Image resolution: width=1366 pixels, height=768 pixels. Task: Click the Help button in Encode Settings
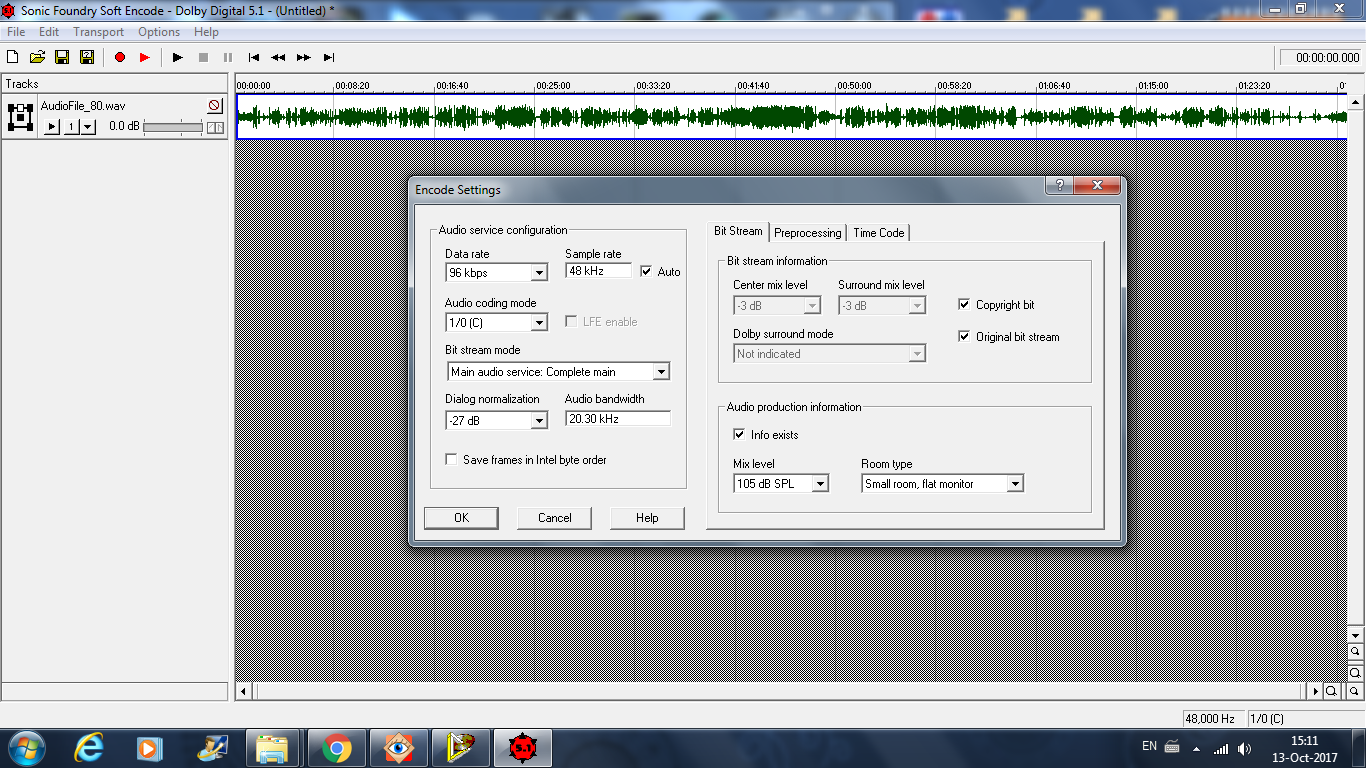[647, 518]
